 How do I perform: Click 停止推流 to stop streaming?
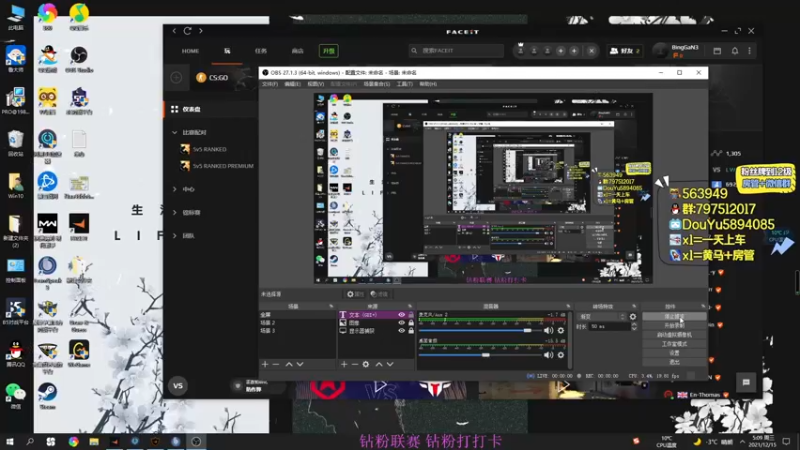(674, 316)
